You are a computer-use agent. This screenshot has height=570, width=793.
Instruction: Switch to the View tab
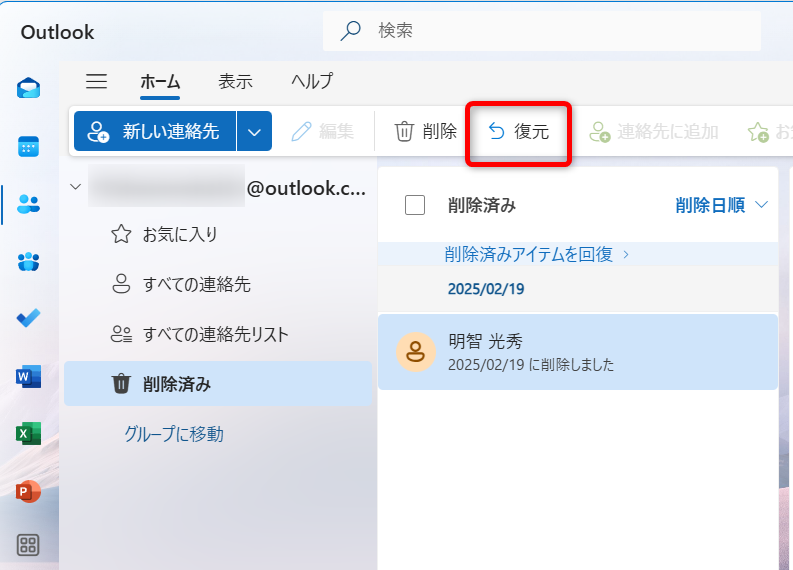pyautogui.click(x=235, y=81)
